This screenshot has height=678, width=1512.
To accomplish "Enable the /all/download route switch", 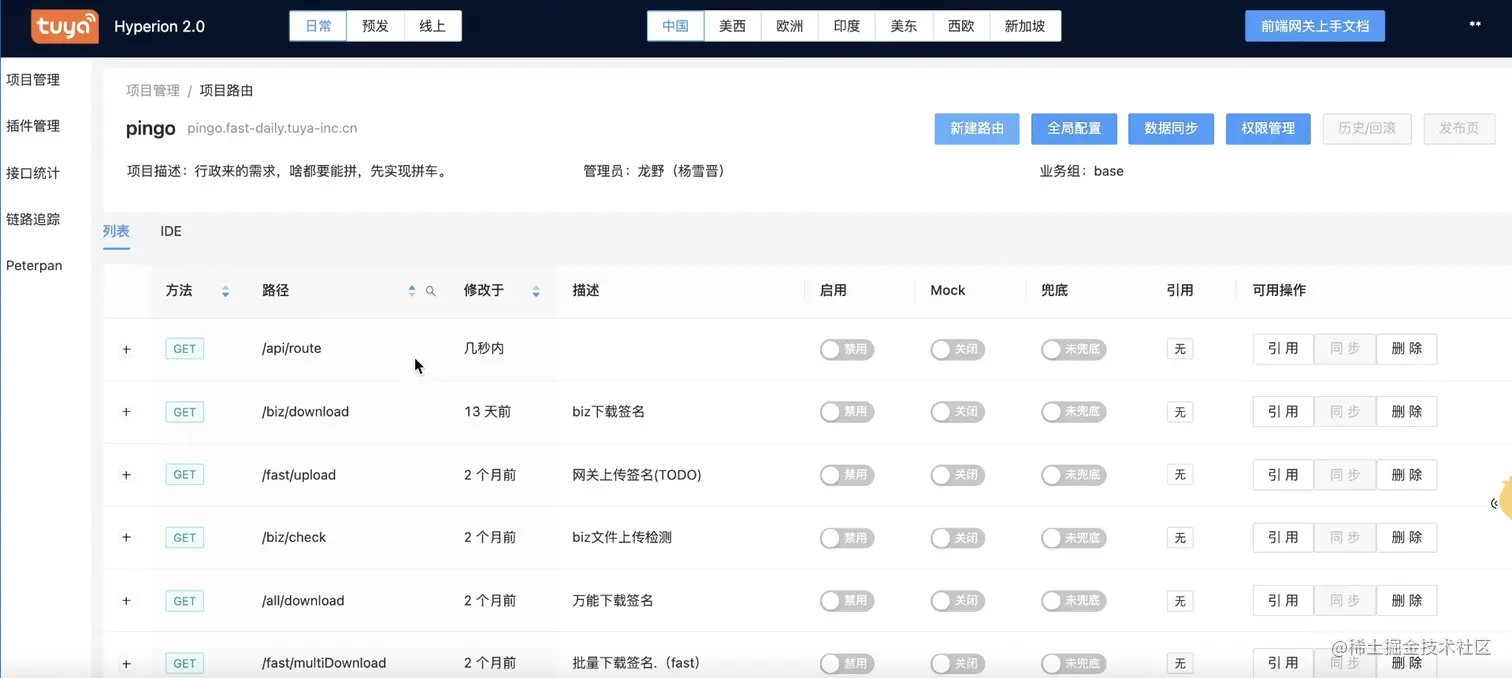I will coord(847,601).
